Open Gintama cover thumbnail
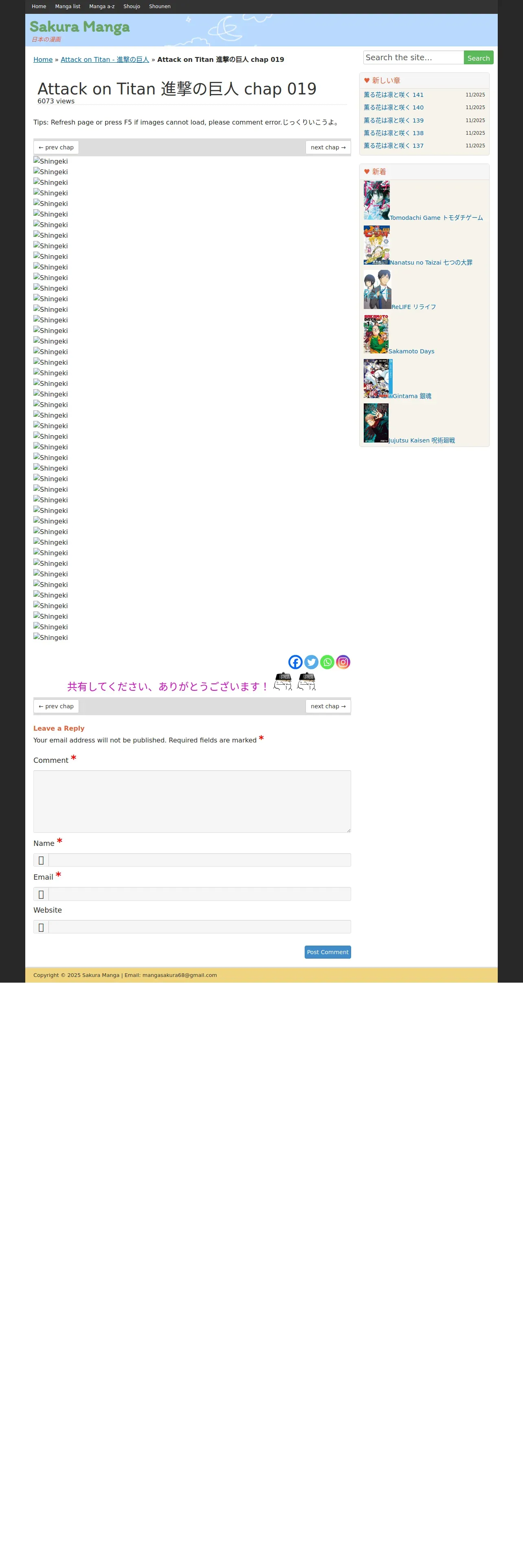 coord(378,379)
